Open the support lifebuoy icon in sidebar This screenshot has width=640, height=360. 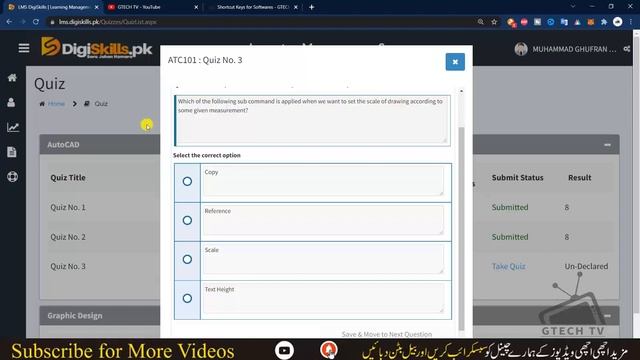tap(12, 177)
